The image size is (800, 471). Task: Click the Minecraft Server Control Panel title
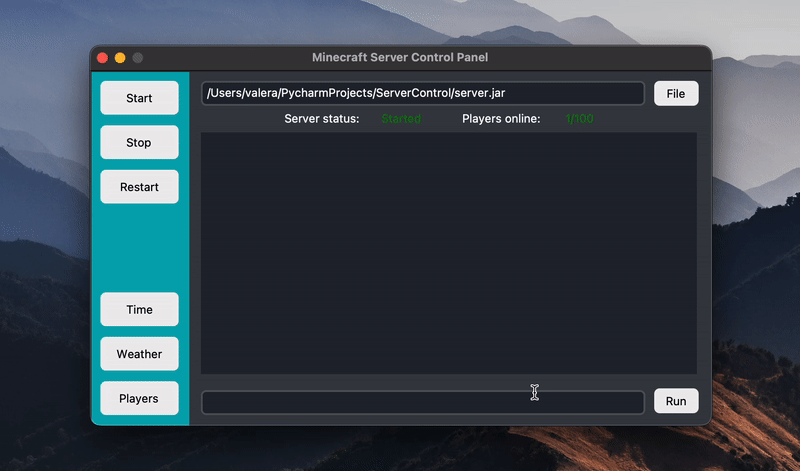click(400, 57)
